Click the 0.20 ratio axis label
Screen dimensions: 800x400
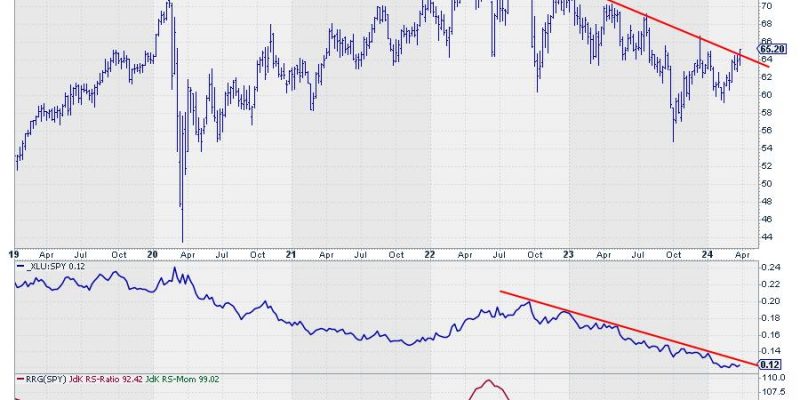click(x=770, y=301)
